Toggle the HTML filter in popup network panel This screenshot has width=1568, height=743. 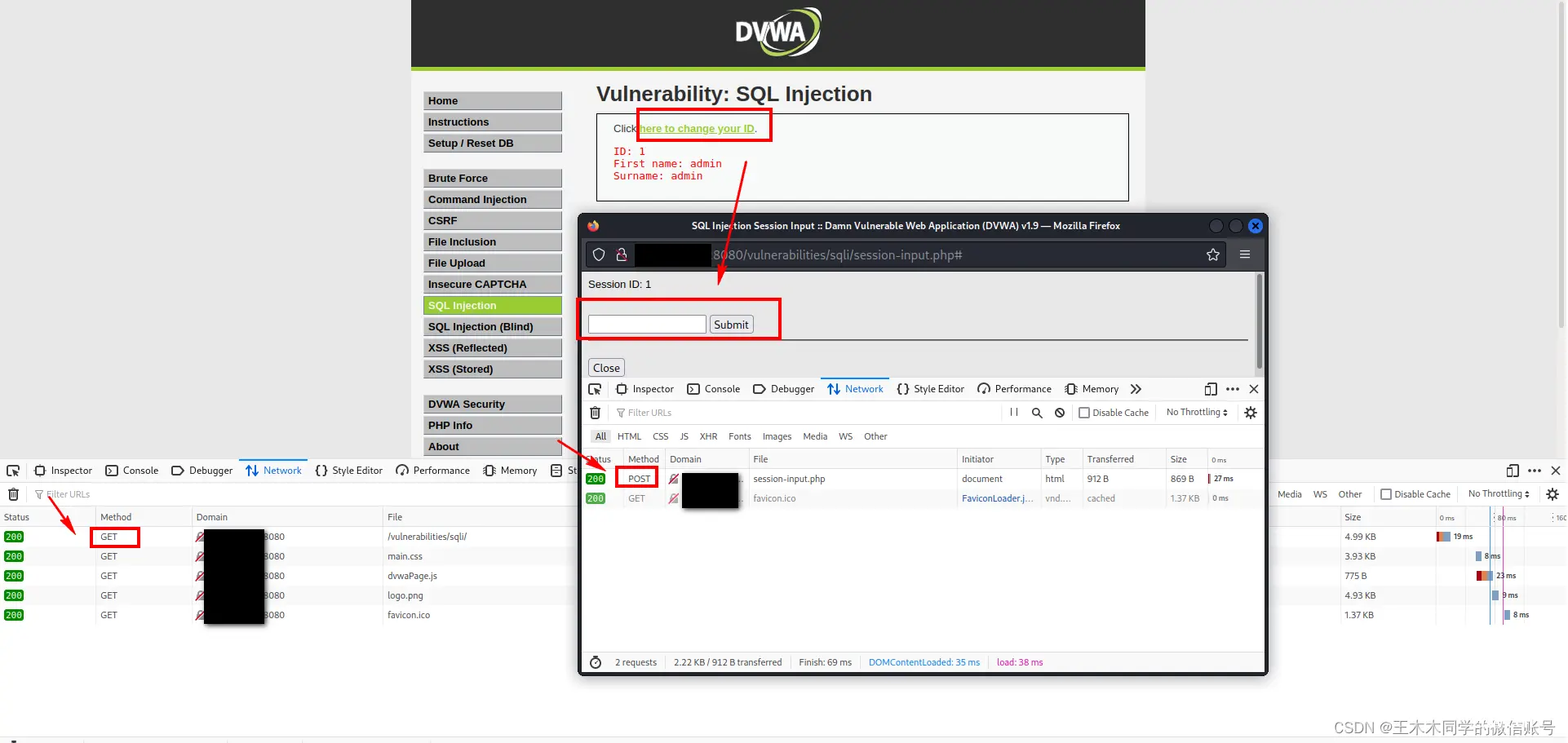pos(629,436)
